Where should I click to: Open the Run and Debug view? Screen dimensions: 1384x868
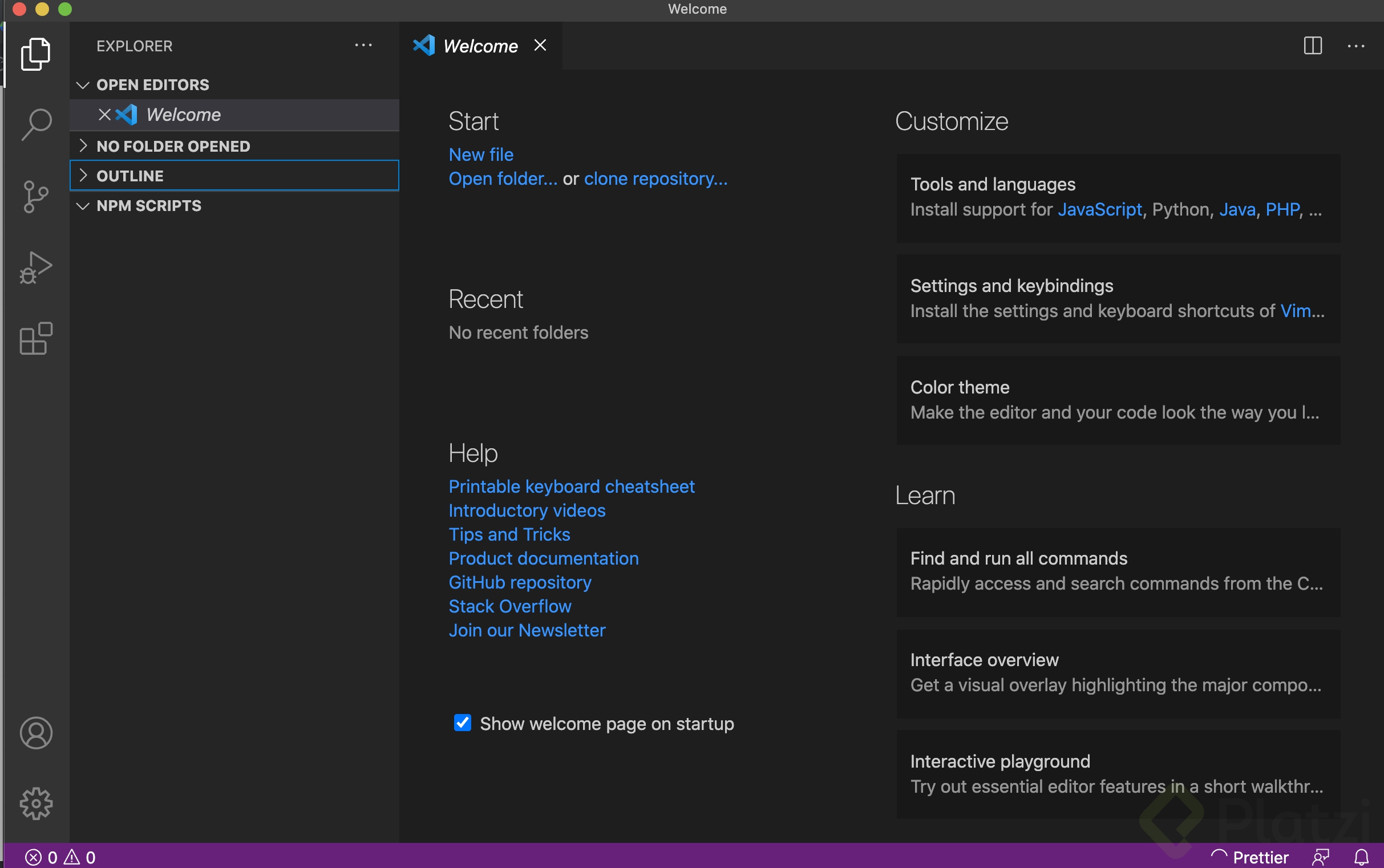pos(35,267)
